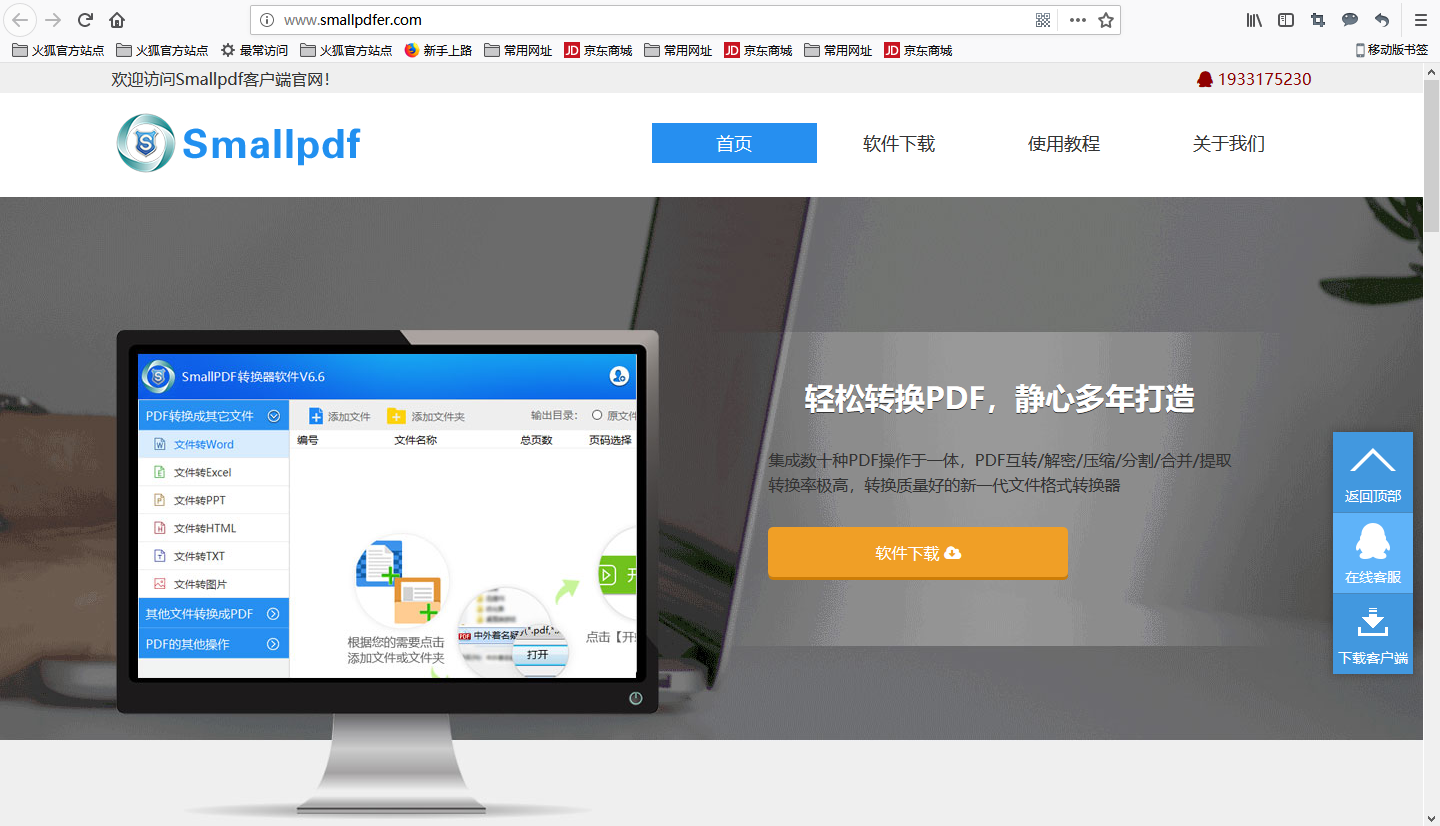Open the 最常访问 bookmark with gear icon
Image resolution: width=1440 pixels, height=826 pixels.
coord(254,50)
